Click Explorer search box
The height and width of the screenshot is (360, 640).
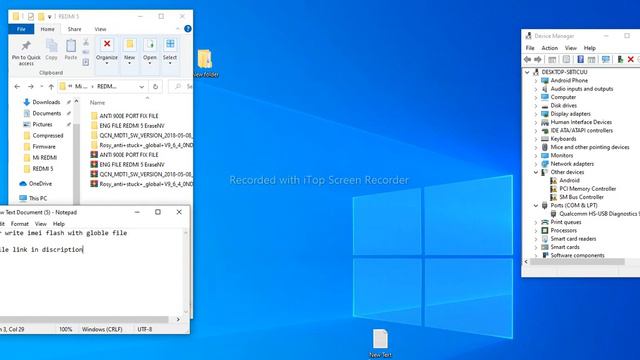[180, 87]
